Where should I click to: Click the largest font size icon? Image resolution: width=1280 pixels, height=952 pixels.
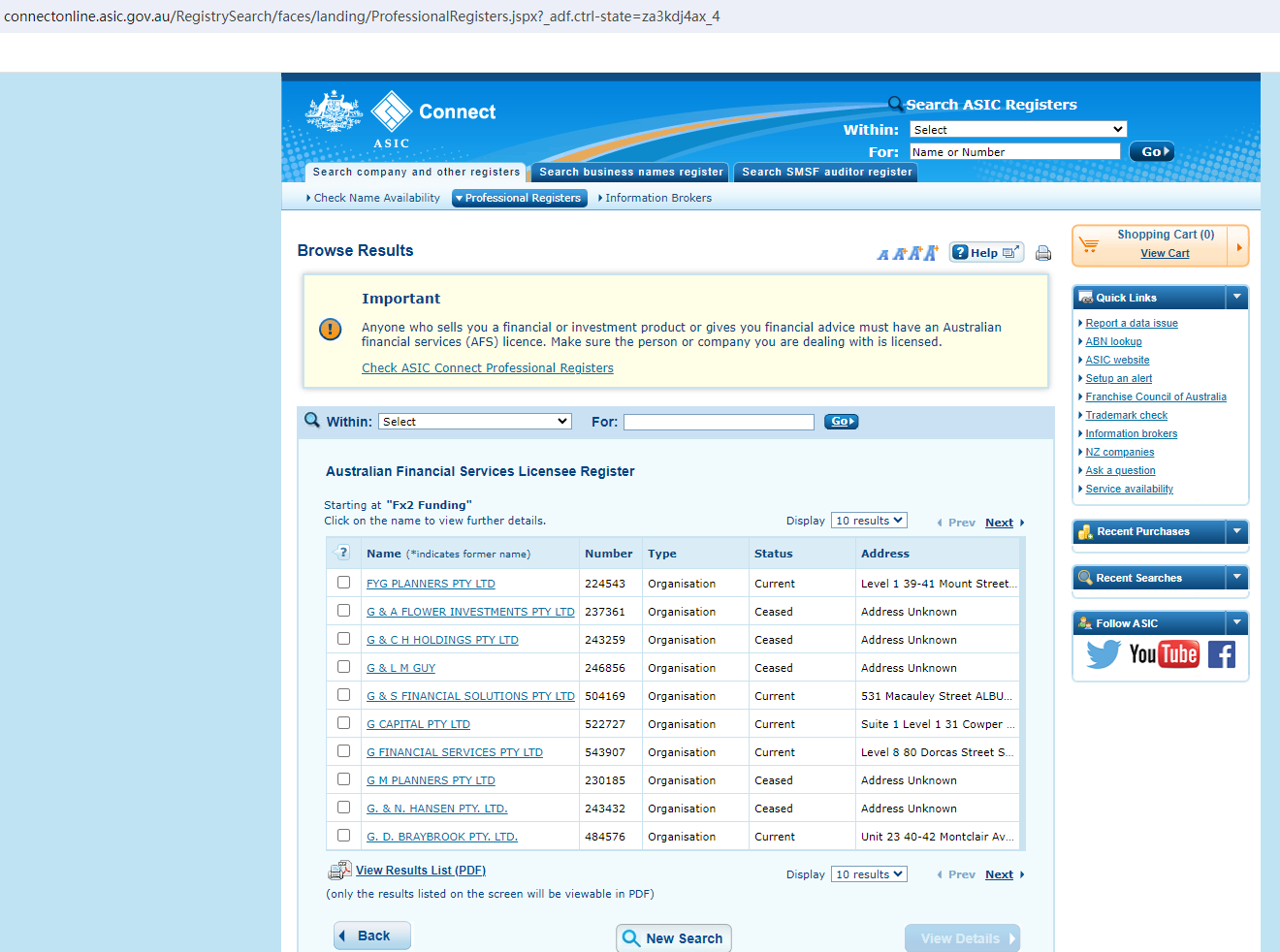931,253
